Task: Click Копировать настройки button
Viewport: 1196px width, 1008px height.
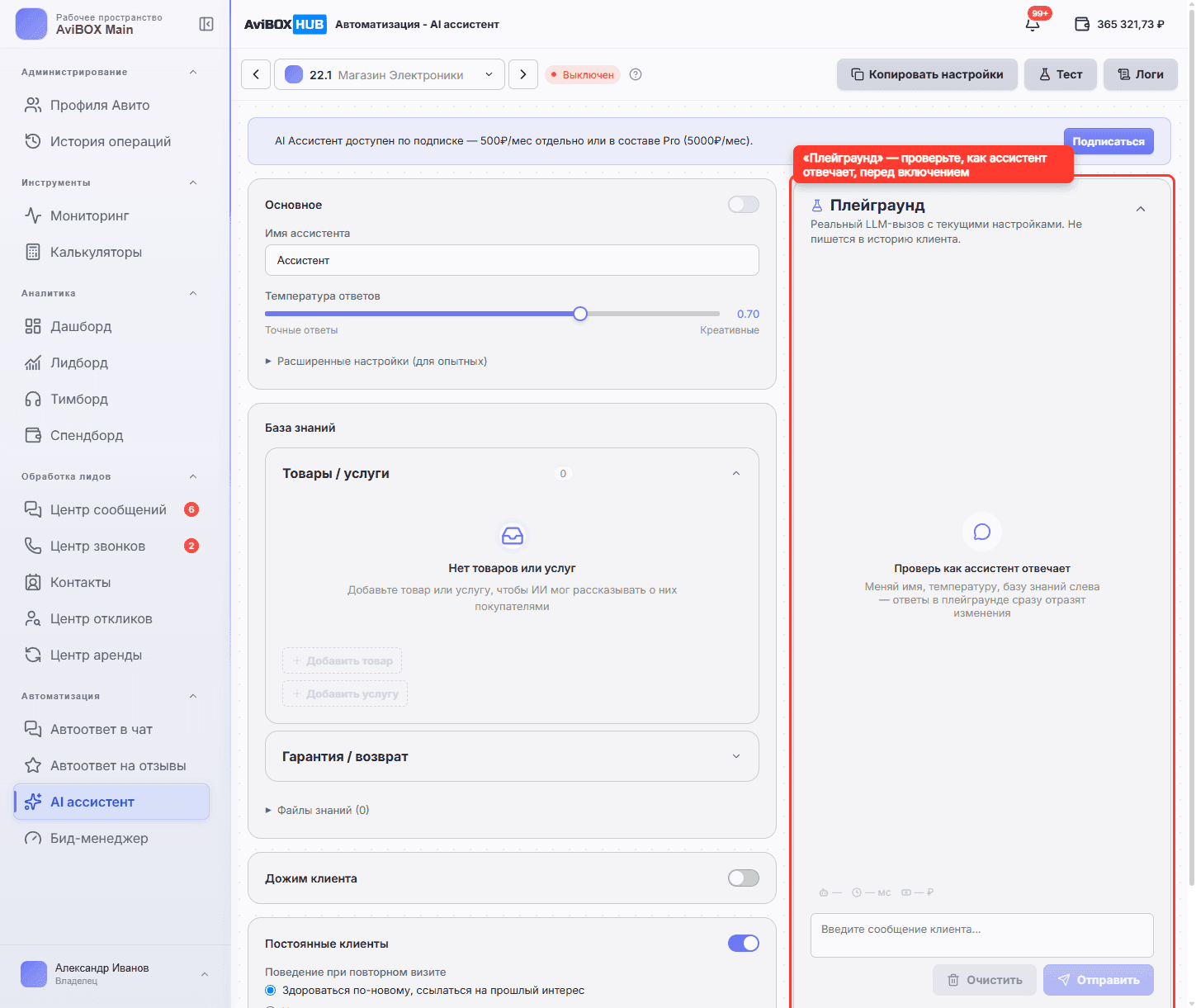Action: (927, 74)
